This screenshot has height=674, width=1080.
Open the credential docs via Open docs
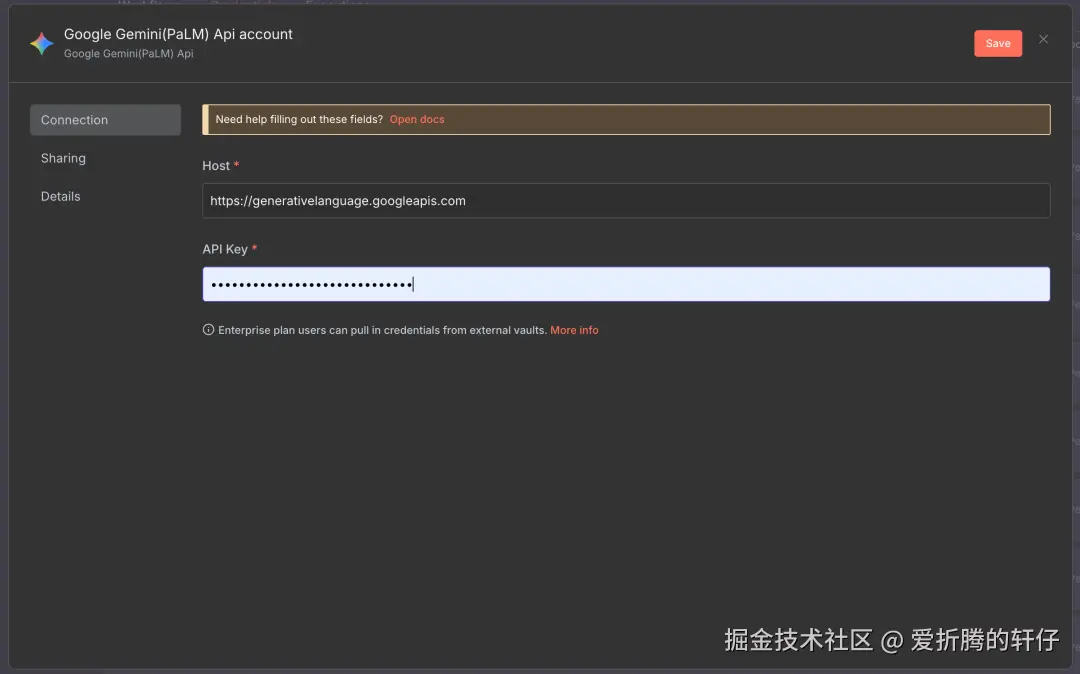[x=416, y=119]
